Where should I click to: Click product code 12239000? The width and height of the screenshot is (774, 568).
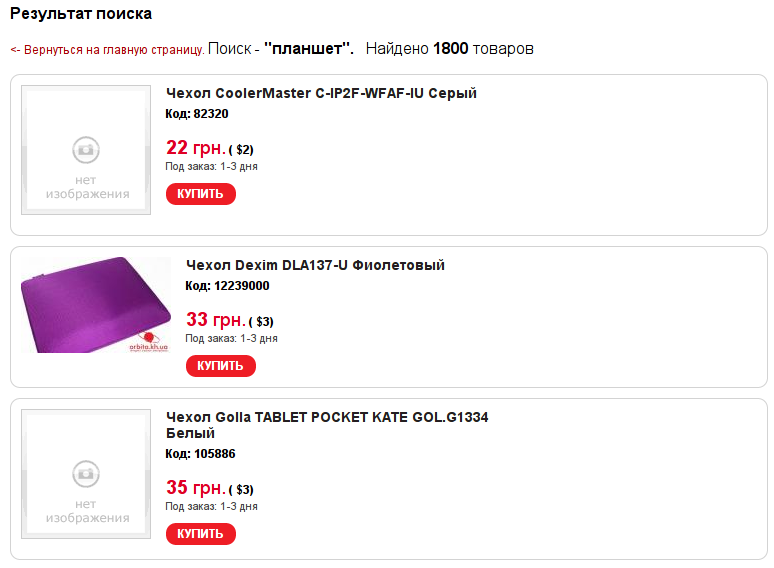coord(227,285)
